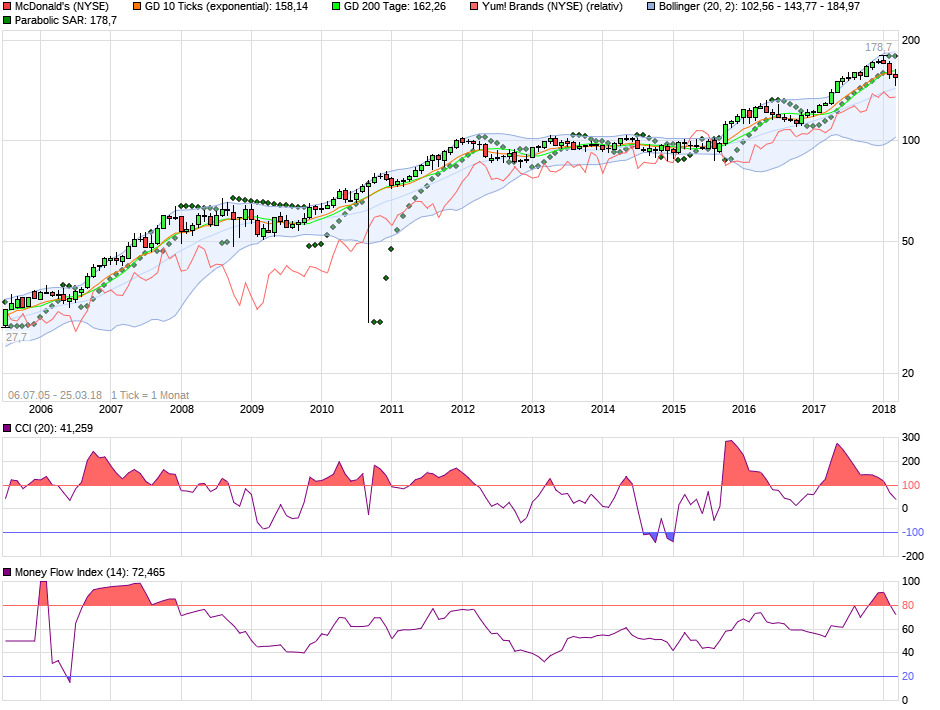Image resolution: width=940 pixels, height=710 pixels.
Task: Click the red McDonald's legend color square
Action: 7,6
